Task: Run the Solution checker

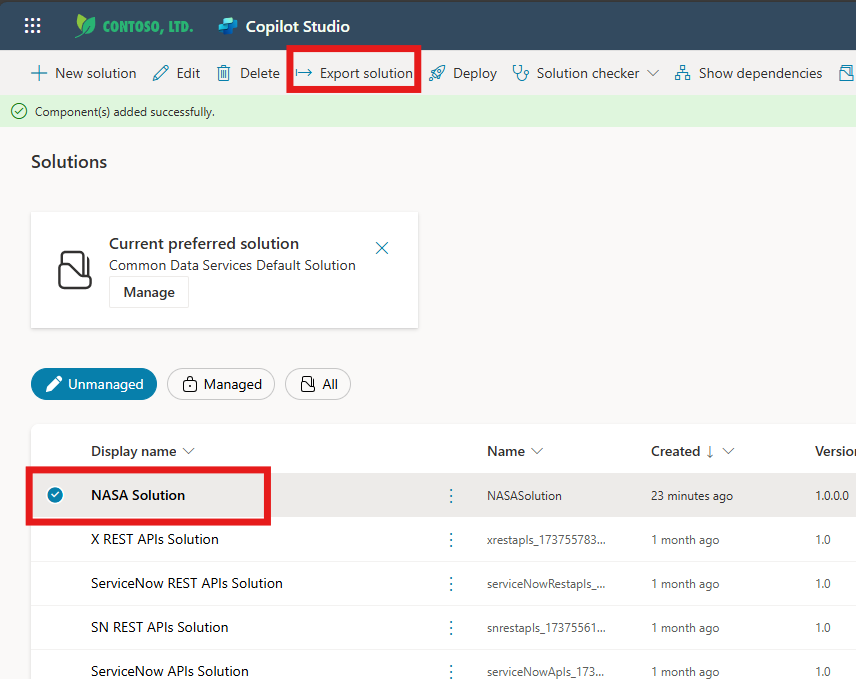Action: pyautogui.click(x=576, y=73)
